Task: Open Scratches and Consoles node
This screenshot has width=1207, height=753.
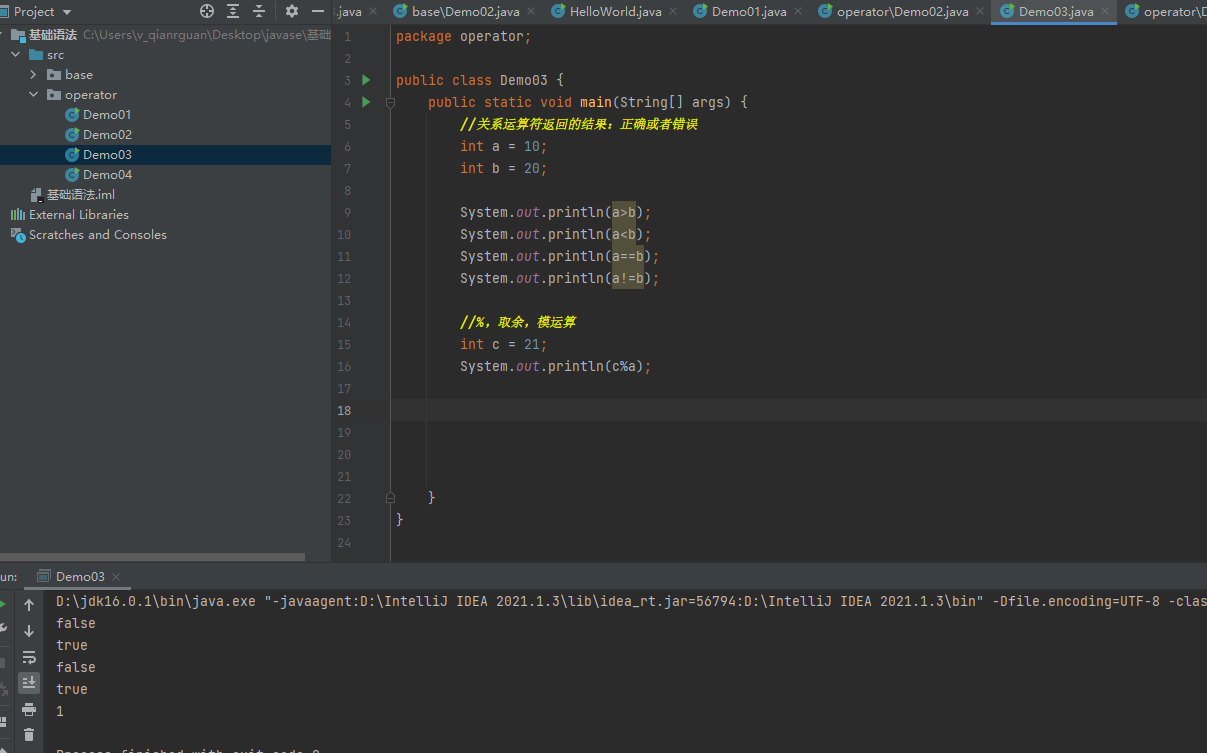Action: tap(97, 235)
